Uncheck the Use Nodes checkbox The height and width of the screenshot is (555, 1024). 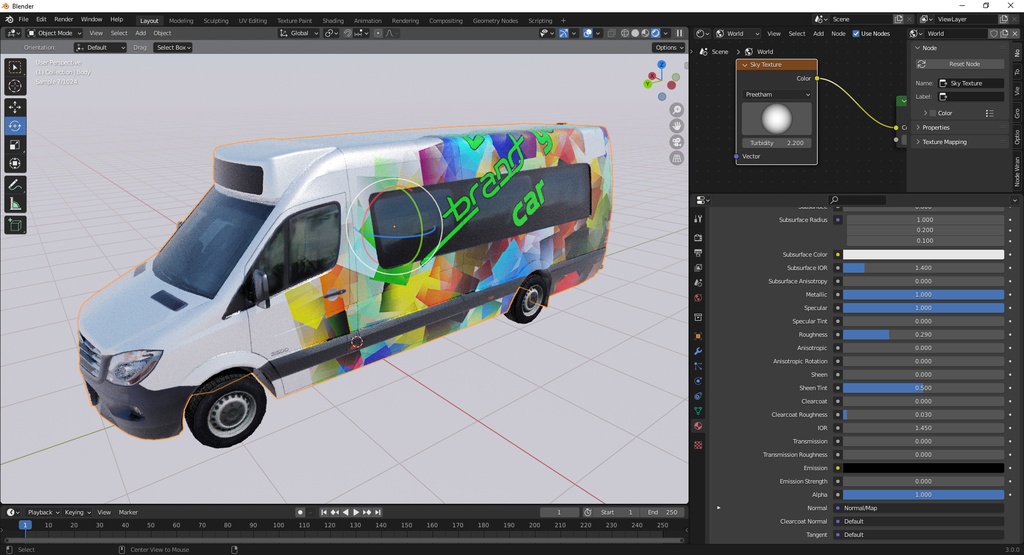(855, 33)
